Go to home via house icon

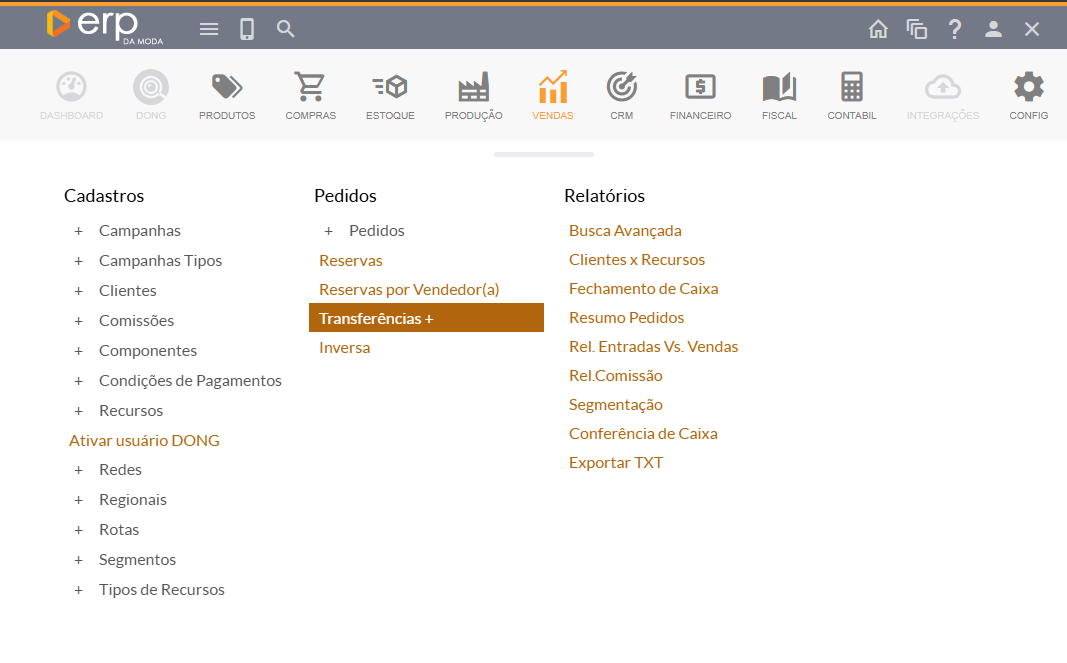[878, 29]
